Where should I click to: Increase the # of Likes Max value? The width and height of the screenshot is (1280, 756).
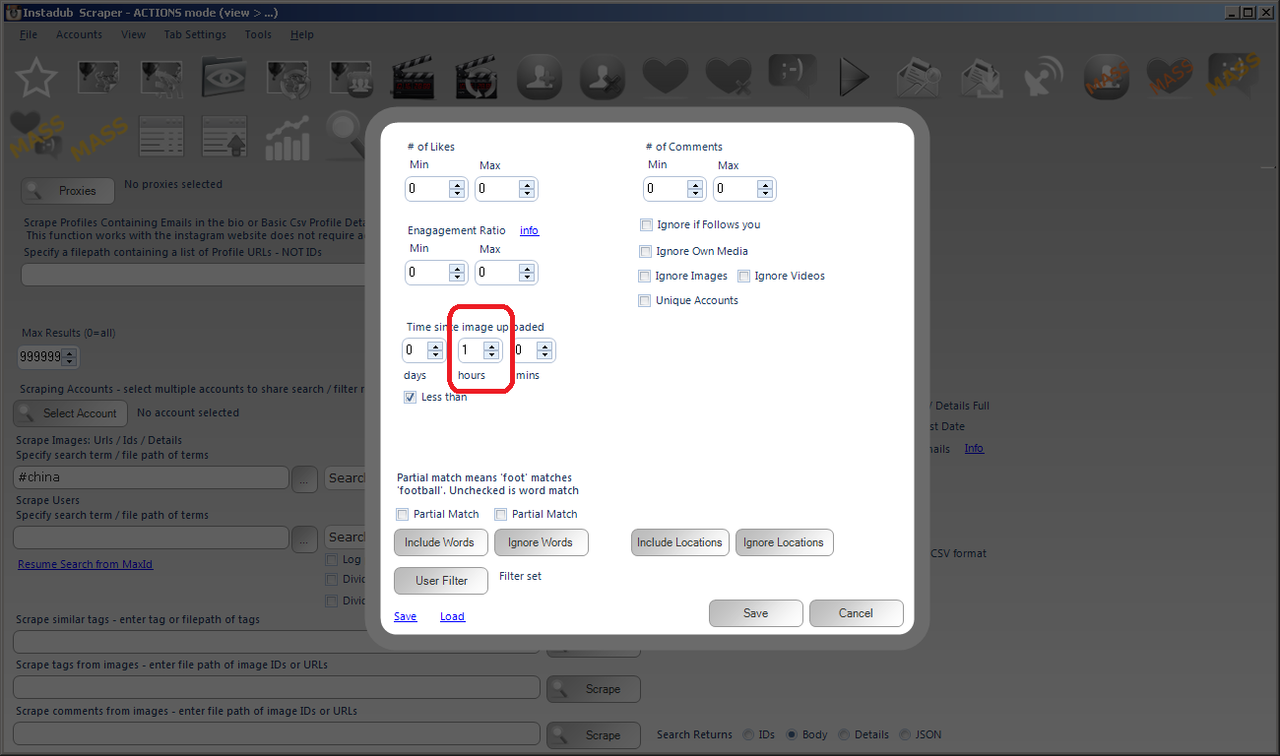[x=527, y=184]
